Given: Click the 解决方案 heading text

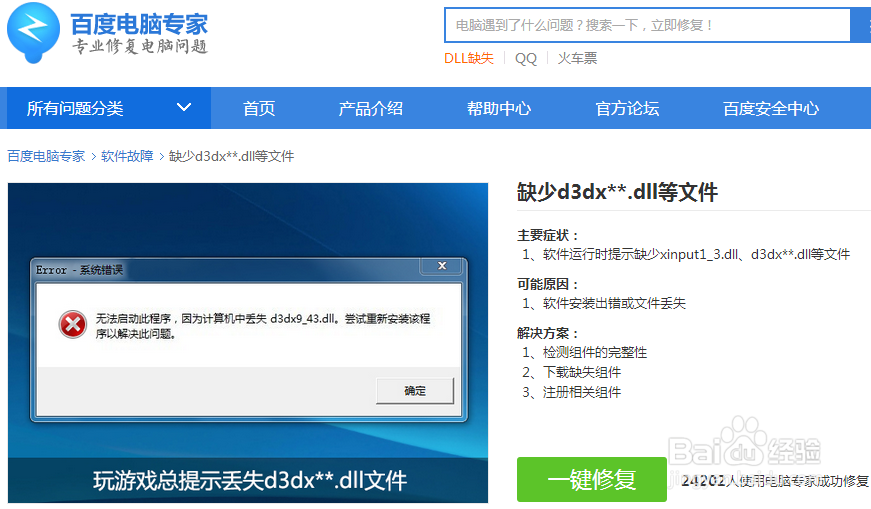Looking at the screenshot, I should click(548, 333).
